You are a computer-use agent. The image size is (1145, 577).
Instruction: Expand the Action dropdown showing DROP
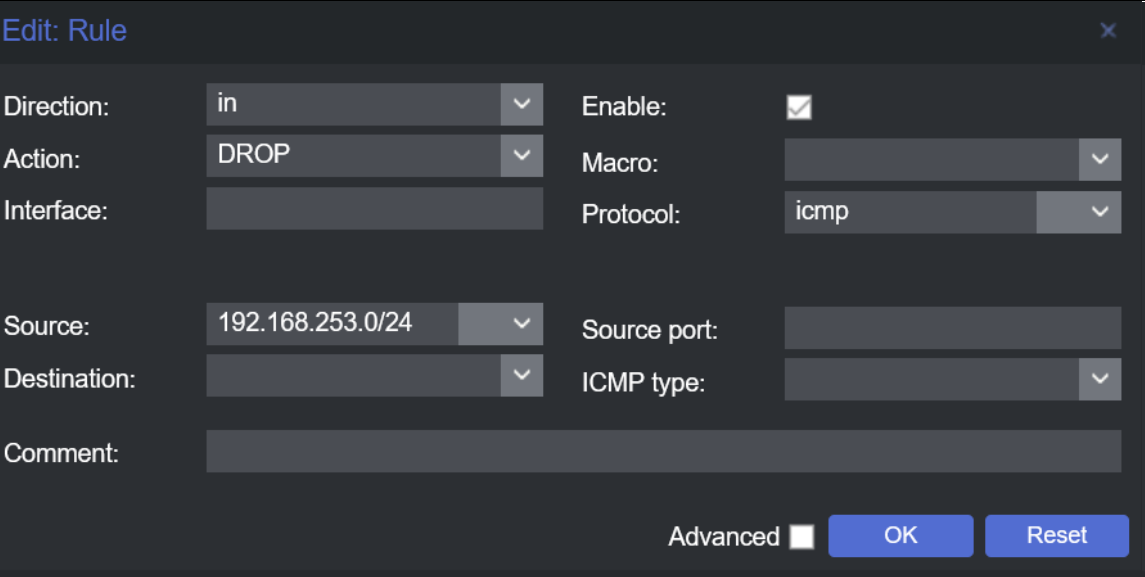[521, 156]
